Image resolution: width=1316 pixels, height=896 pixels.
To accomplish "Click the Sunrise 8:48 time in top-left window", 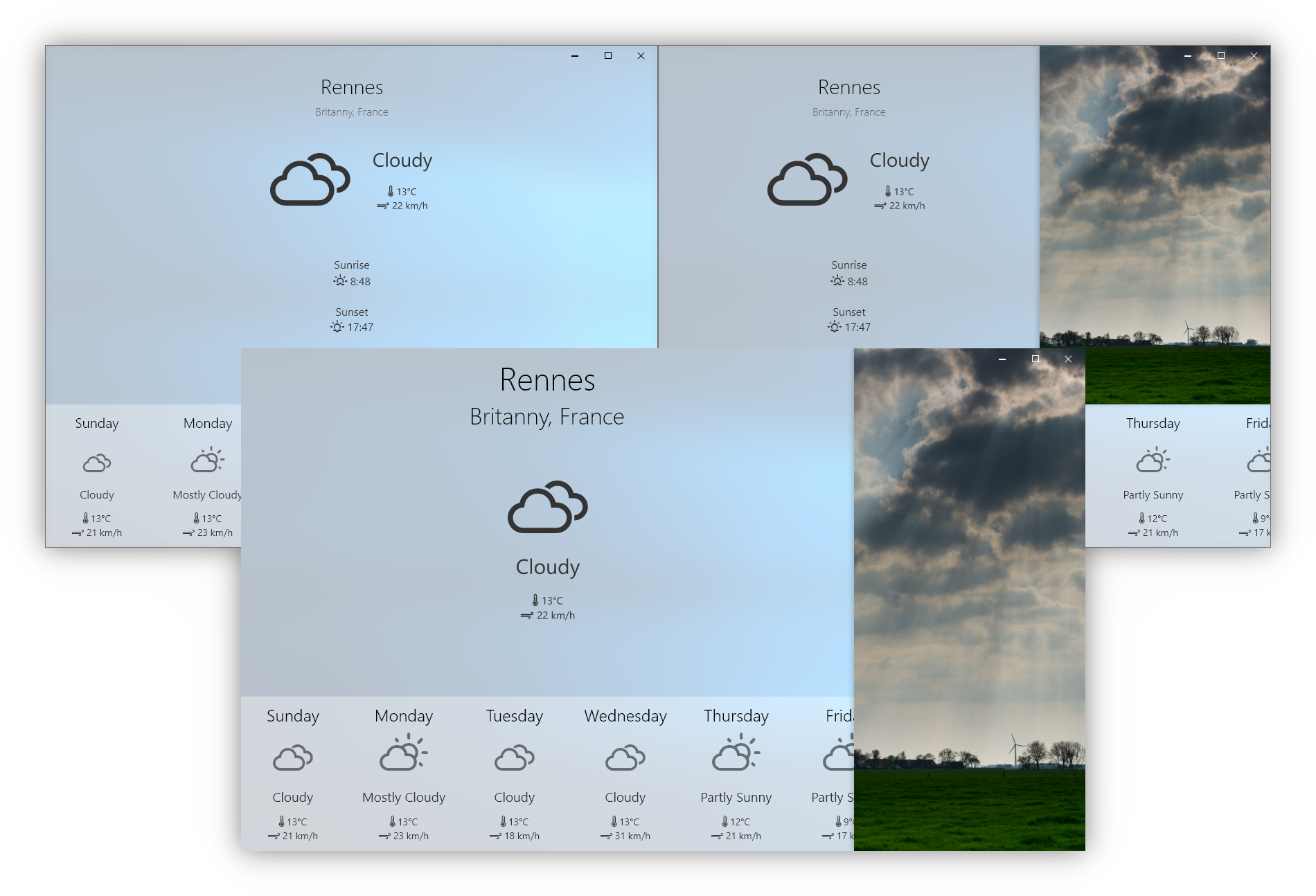I will 360,282.
